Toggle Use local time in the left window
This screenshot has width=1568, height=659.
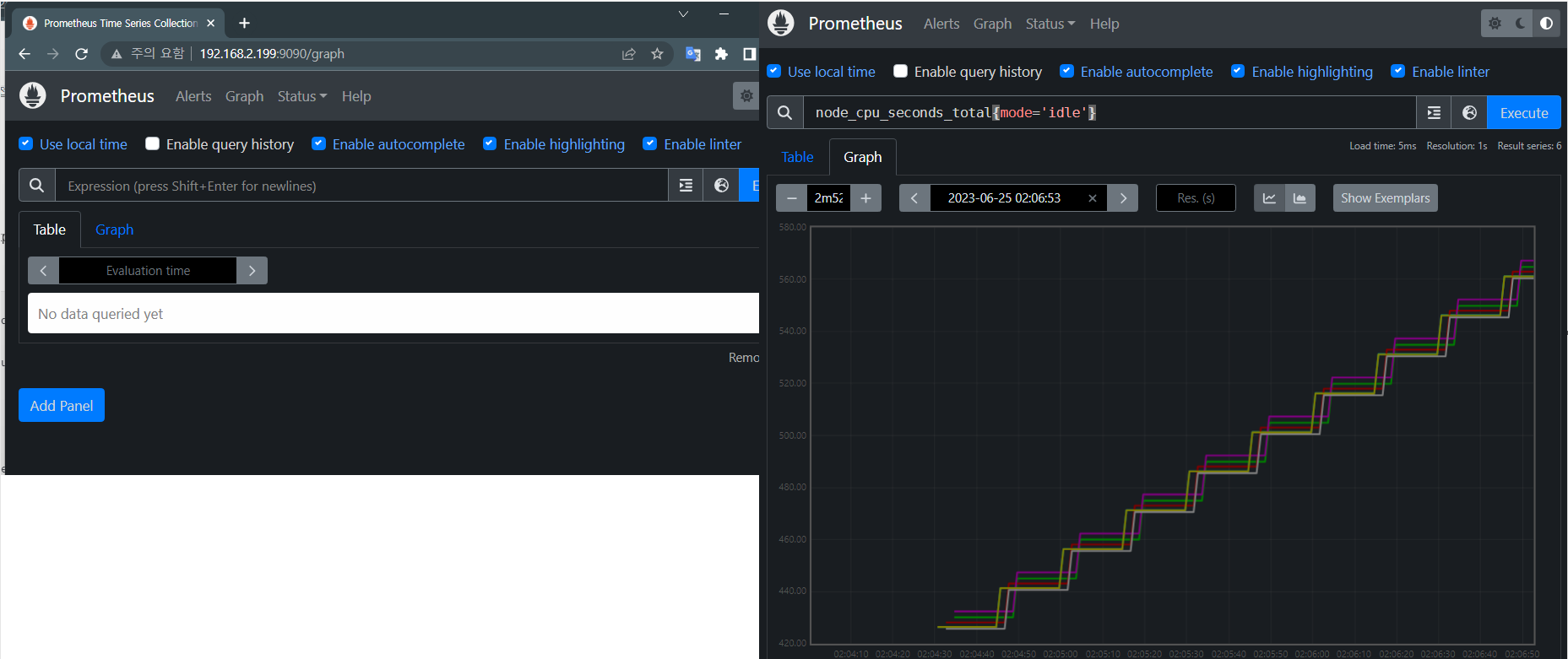(x=25, y=143)
